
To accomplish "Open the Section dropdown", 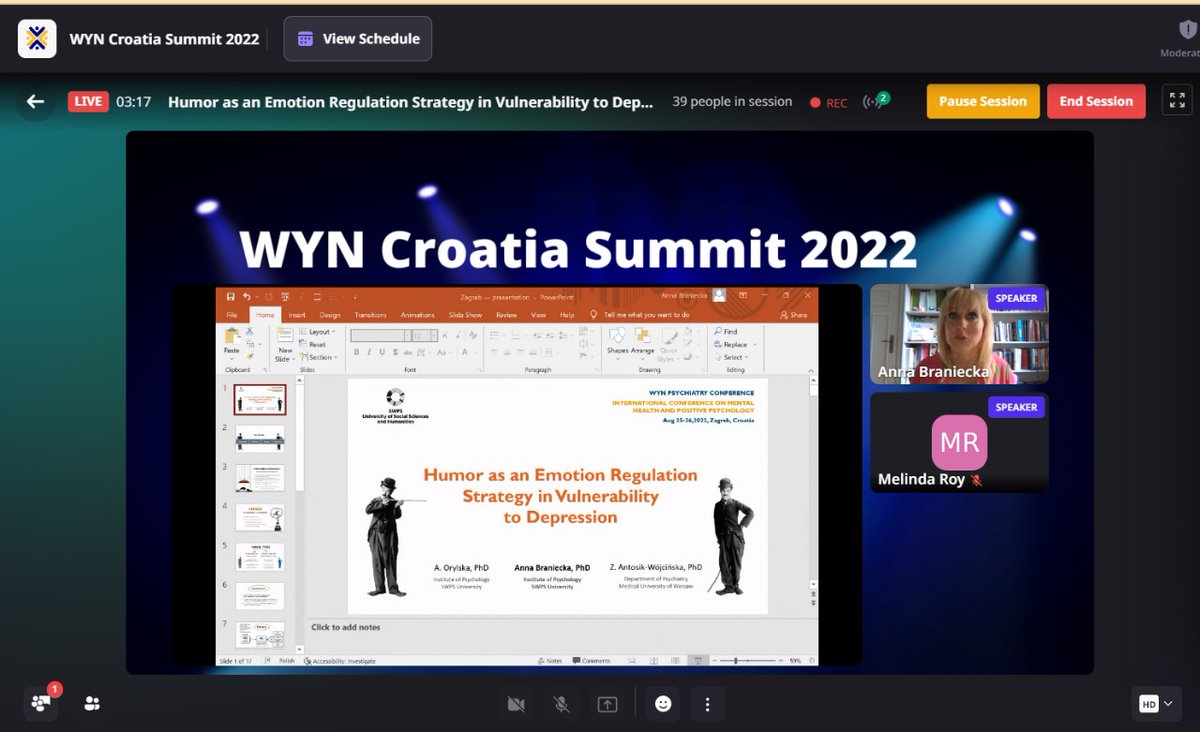I will (x=318, y=357).
